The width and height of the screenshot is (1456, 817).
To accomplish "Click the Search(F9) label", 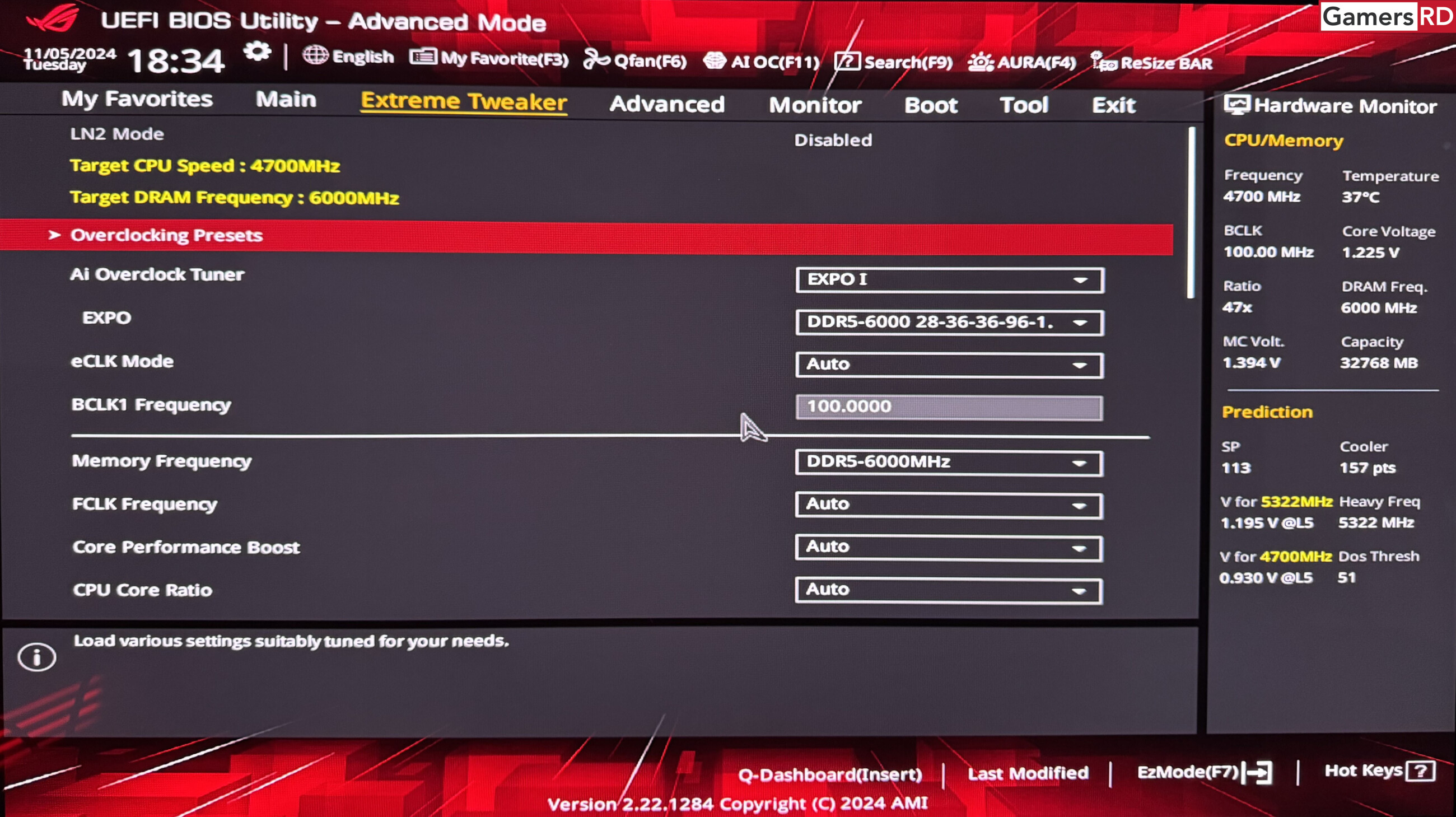I will (908, 62).
